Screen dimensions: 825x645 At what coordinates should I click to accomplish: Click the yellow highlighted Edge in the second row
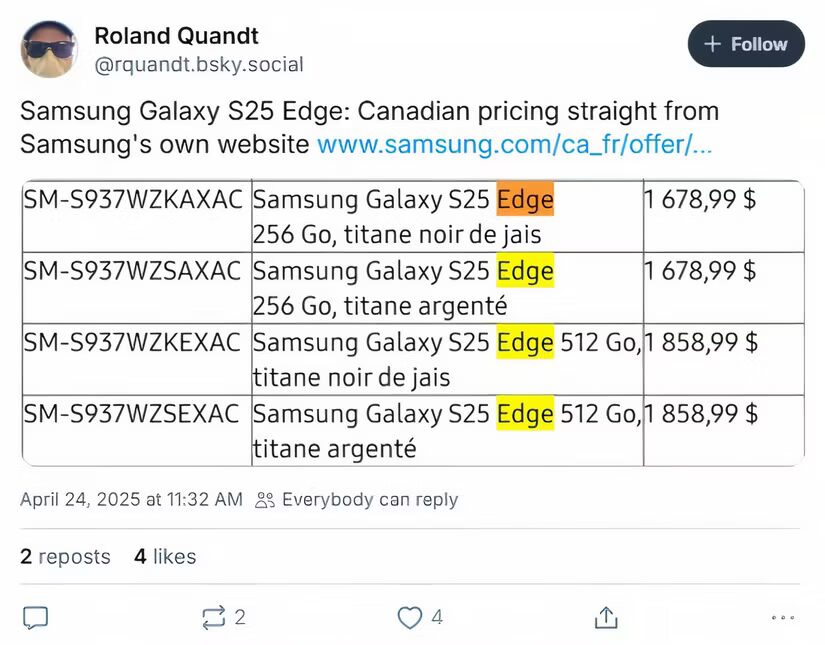point(526,271)
